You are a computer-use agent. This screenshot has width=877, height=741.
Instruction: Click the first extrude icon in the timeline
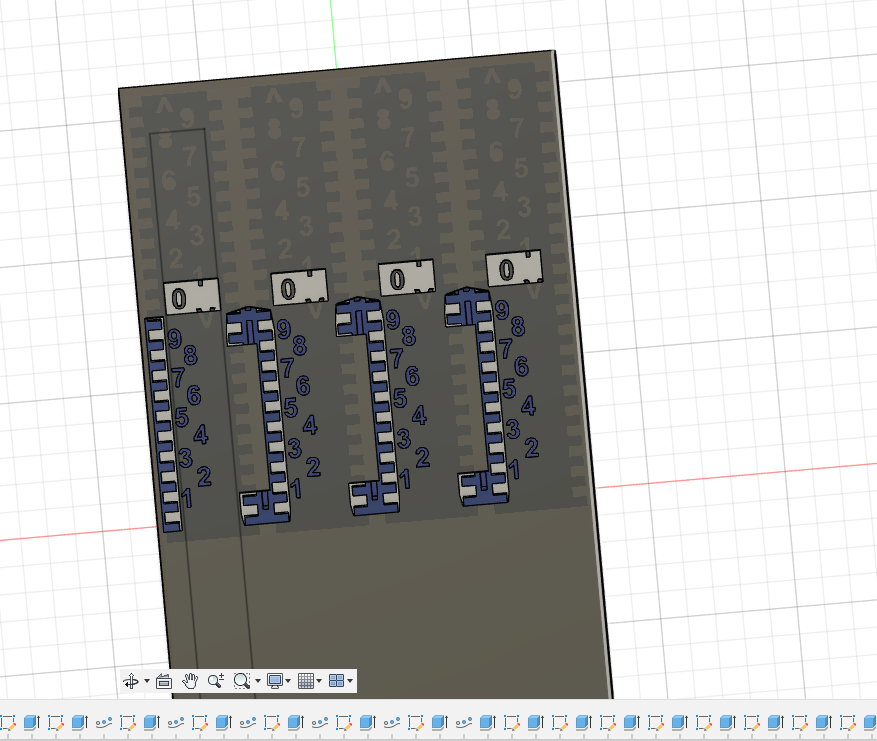pos(30,722)
